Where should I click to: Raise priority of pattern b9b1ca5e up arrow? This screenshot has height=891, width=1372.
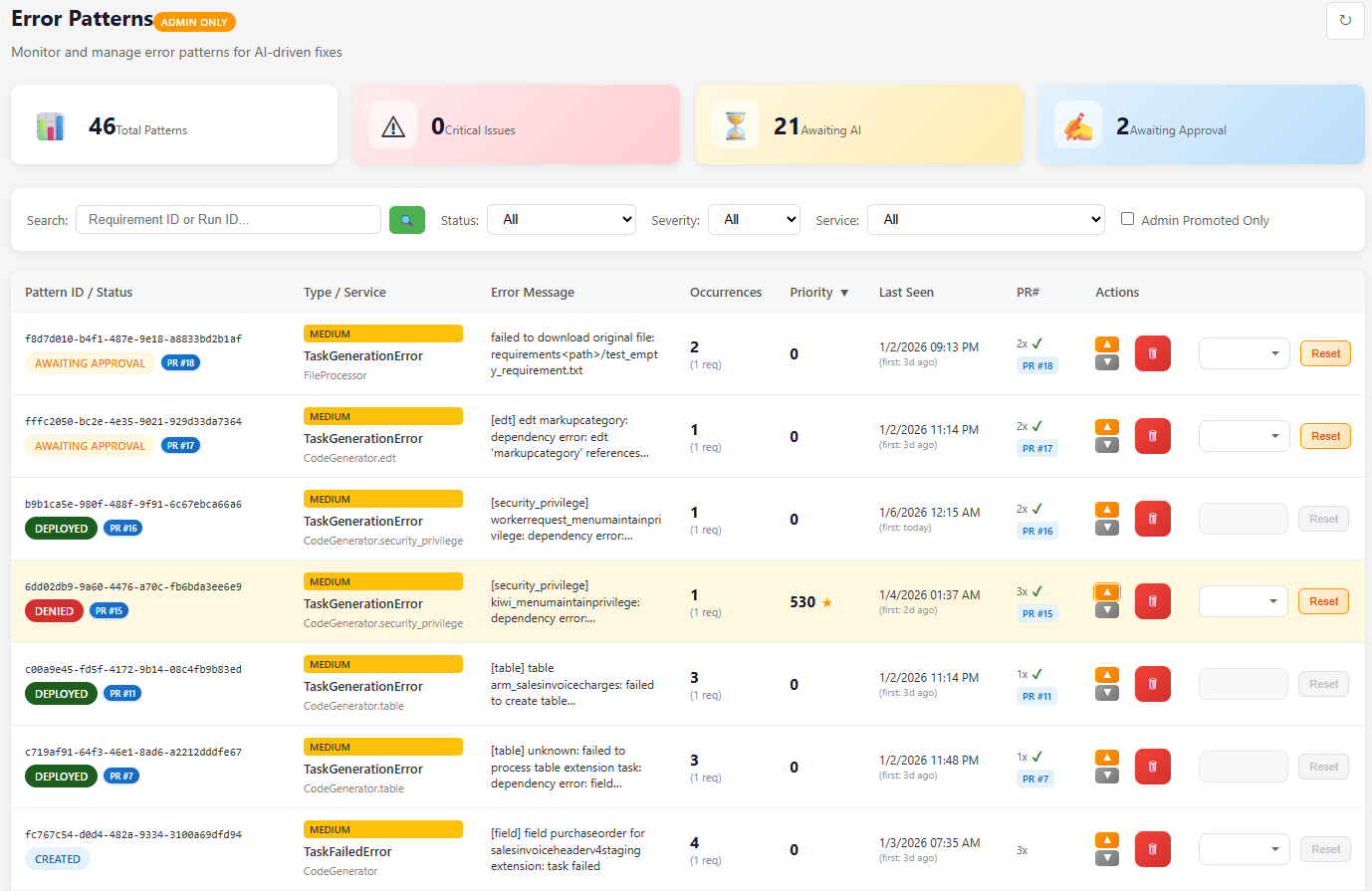tap(1107, 510)
